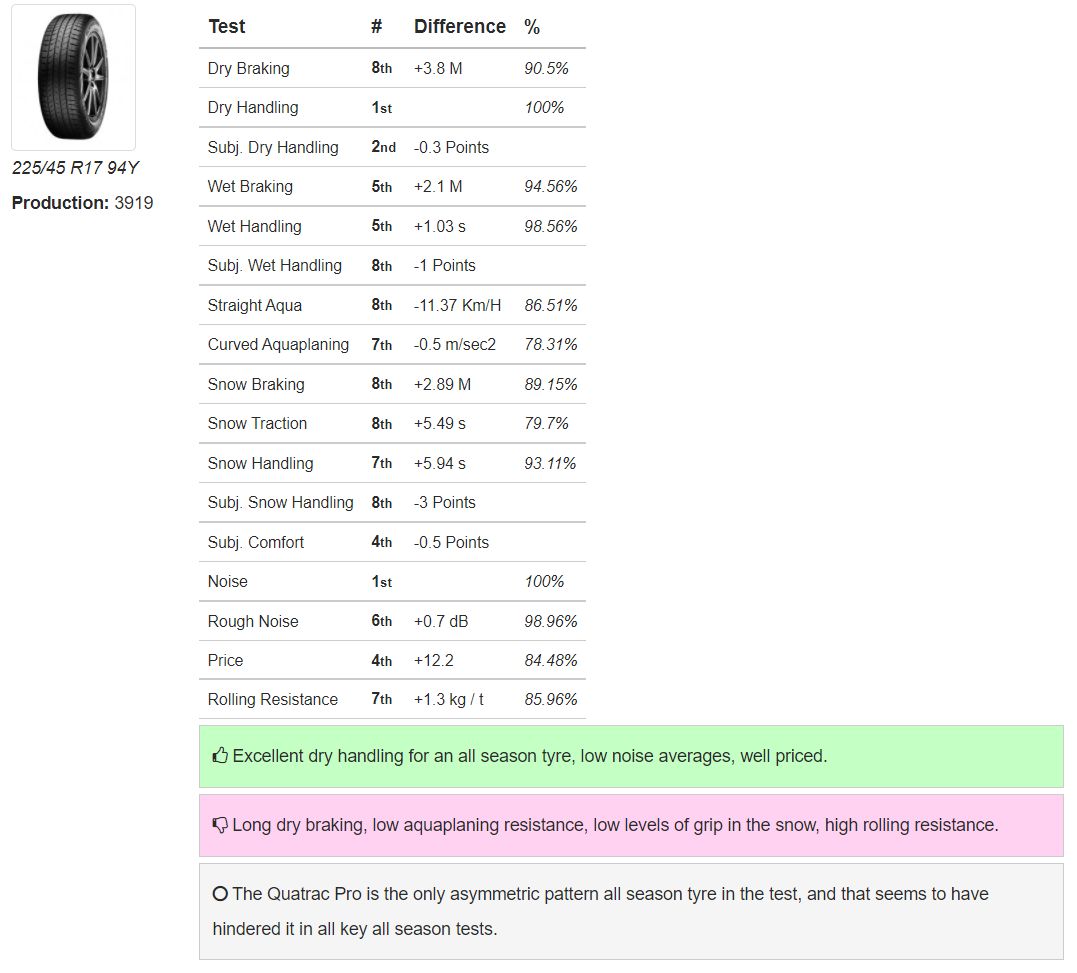Click the Quatrac Pro tyre thumbnail image
This screenshot has width=1077, height=973.
tap(73, 78)
